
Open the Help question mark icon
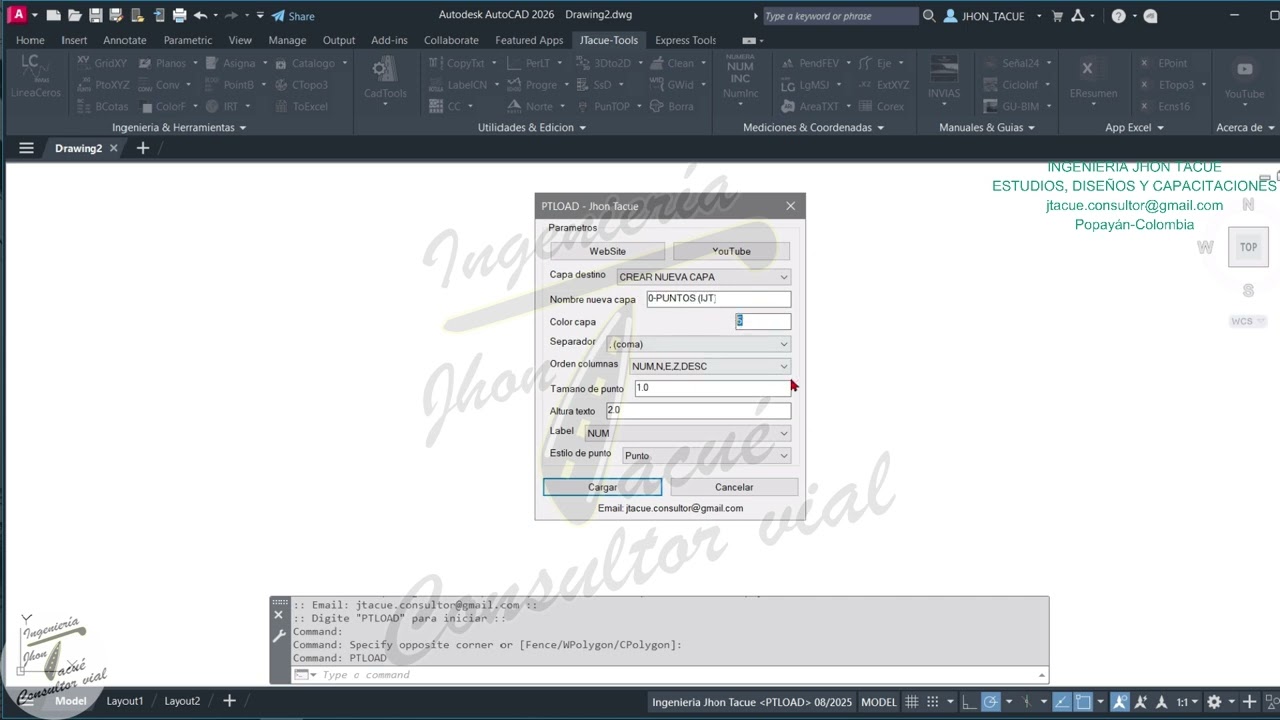(x=1118, y=16)
